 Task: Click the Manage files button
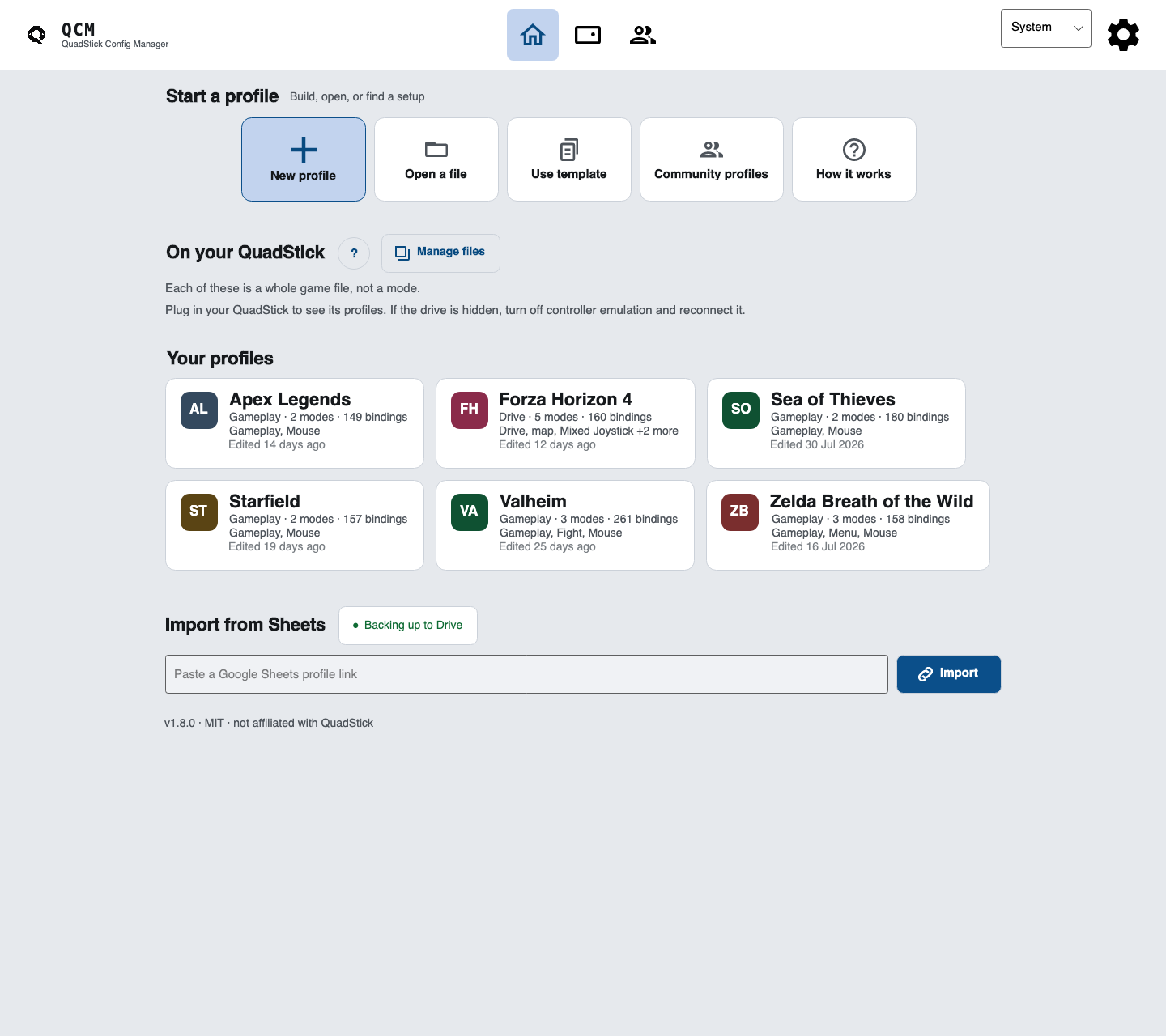[x=440, y=253]
